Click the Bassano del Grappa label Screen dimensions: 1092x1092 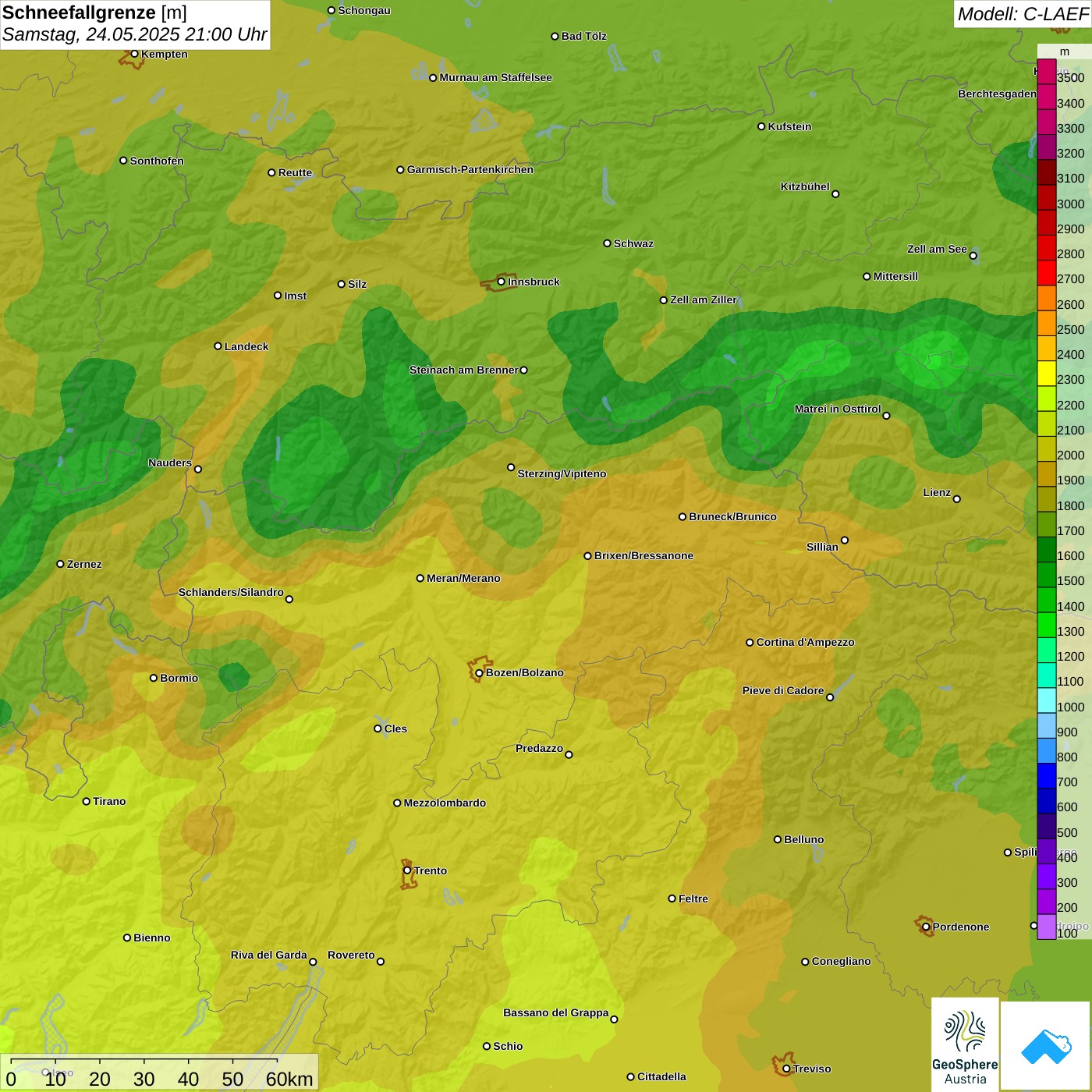pyautogui.click(x=556, y=1012)
